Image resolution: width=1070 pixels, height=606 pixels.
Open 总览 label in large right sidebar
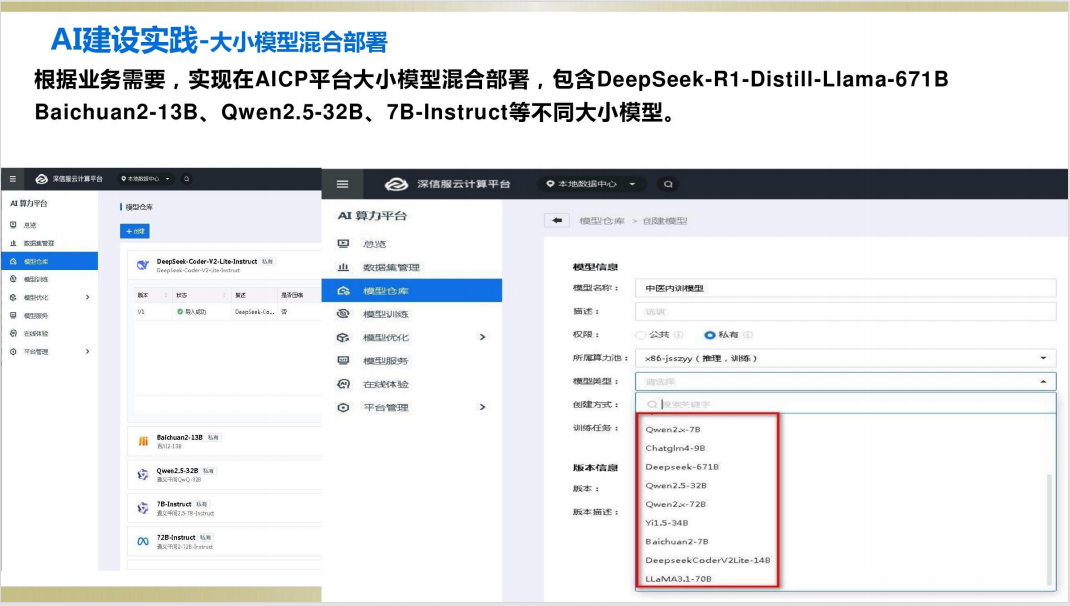[375, 244]
